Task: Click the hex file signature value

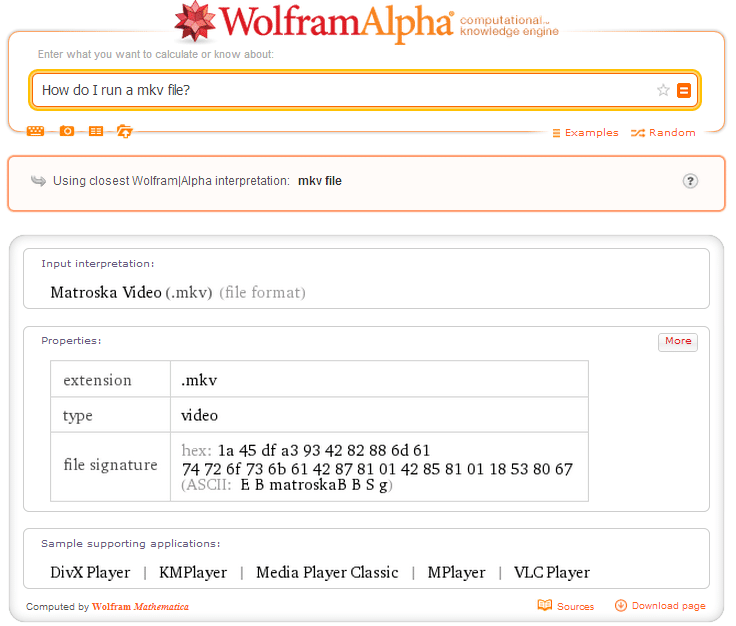Action: click(x=377, y=459)
